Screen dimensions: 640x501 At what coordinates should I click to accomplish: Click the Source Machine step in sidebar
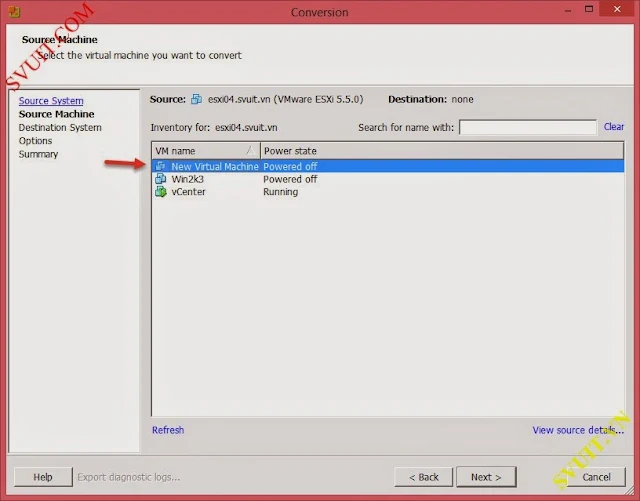click(56, 114)
